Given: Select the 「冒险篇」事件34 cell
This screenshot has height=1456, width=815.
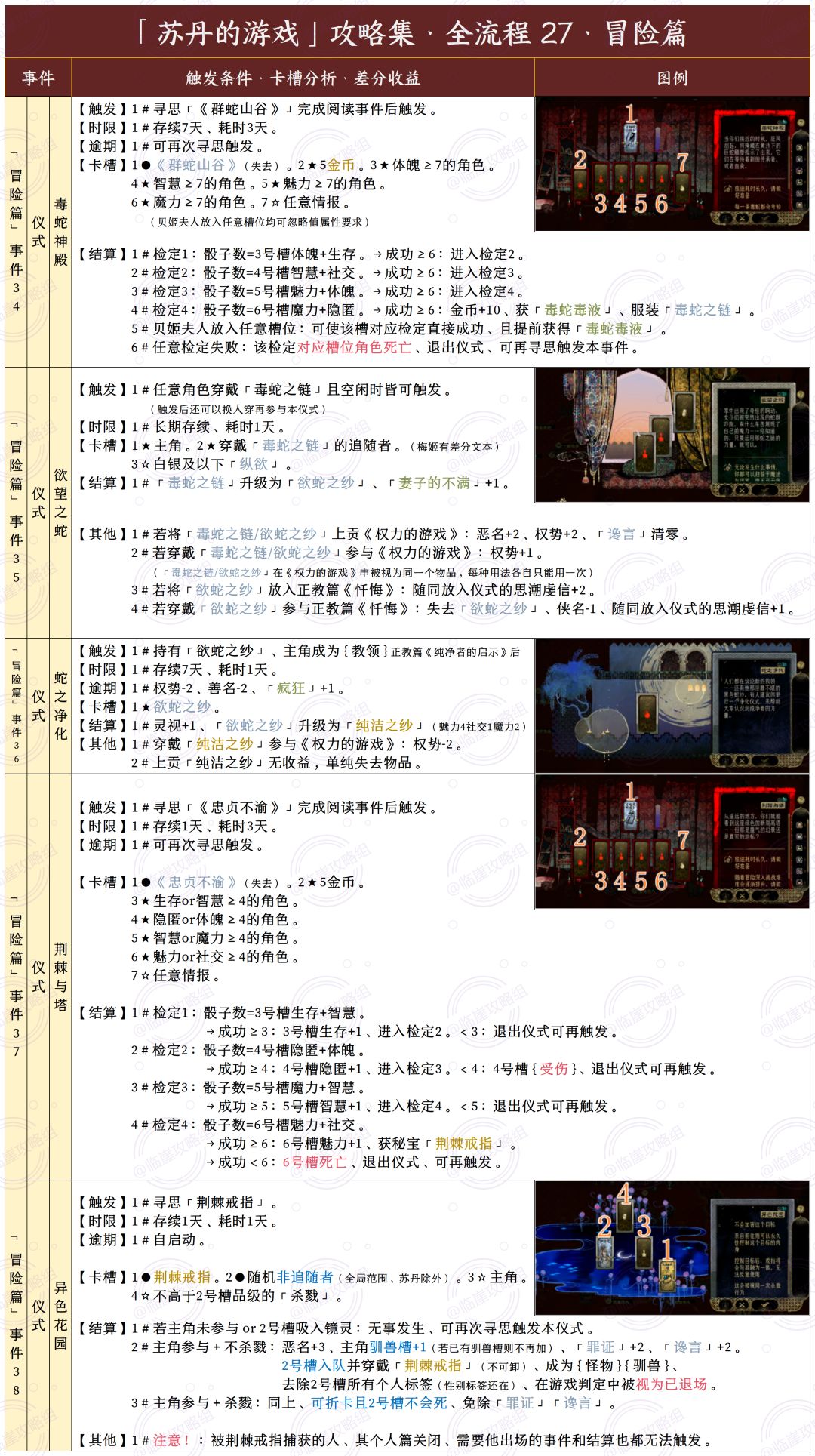Looking at the screenshot, I should [x=17, y=232].
